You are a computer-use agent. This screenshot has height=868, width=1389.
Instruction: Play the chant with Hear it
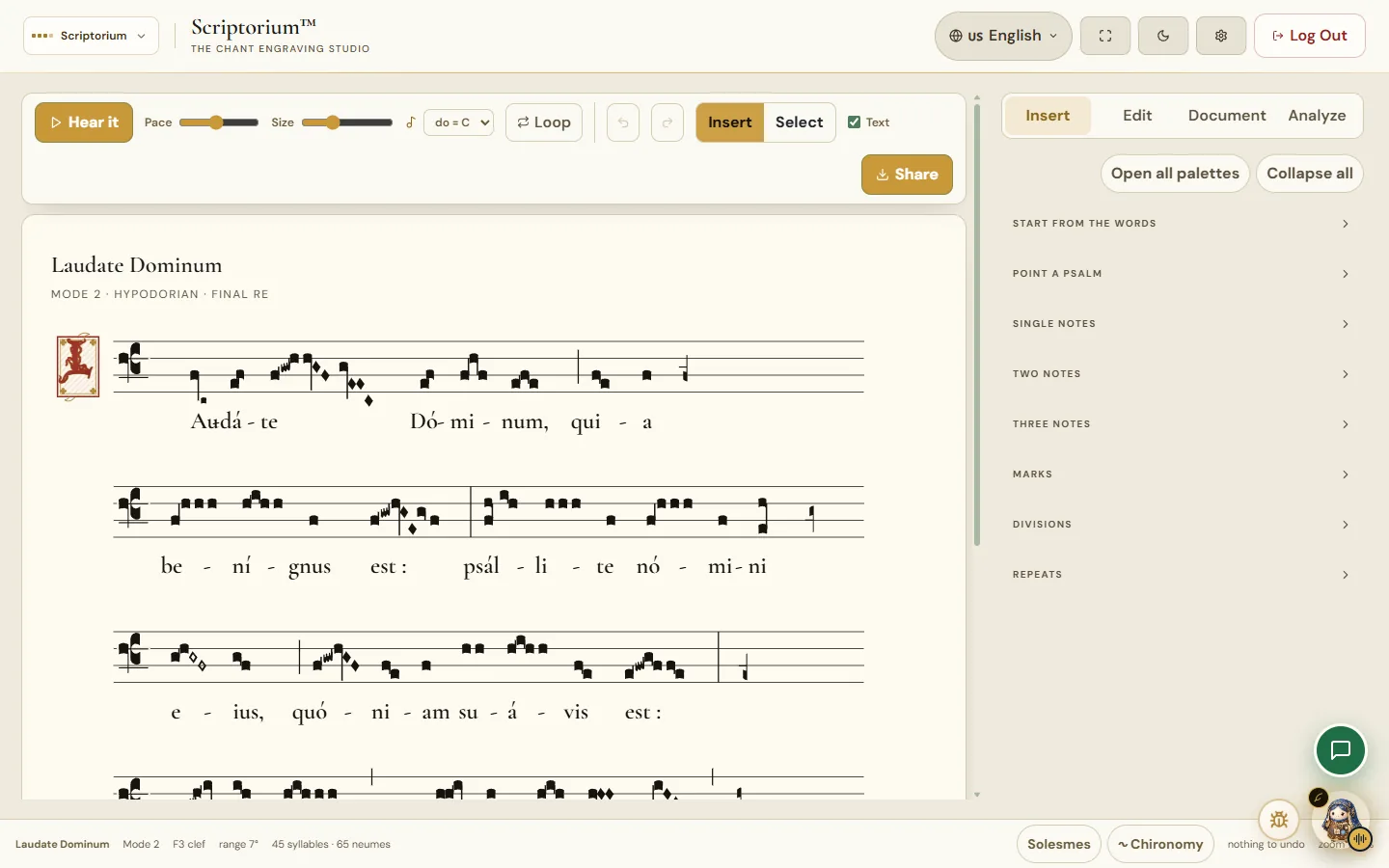pos(84,122)
